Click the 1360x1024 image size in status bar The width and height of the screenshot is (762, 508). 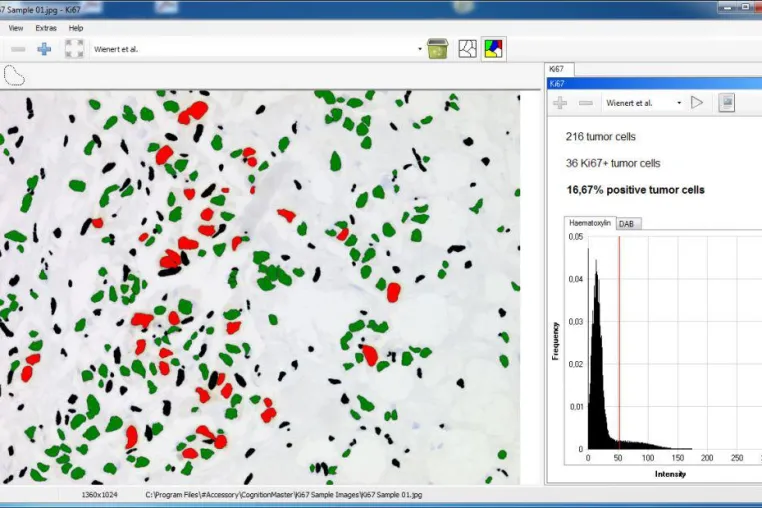[x=100, y=495]
